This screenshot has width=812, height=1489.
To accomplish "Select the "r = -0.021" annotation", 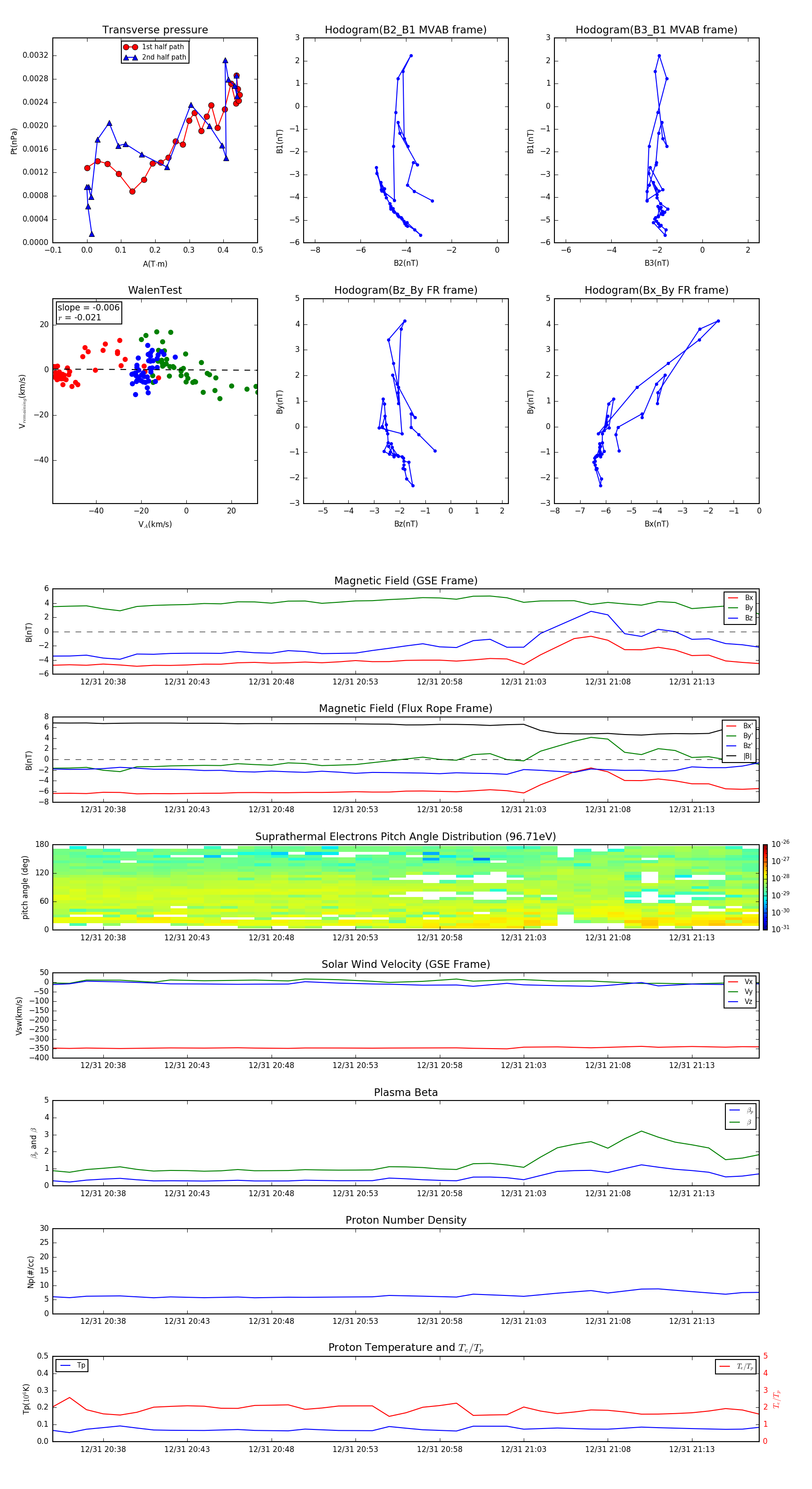I will [79, 317].
